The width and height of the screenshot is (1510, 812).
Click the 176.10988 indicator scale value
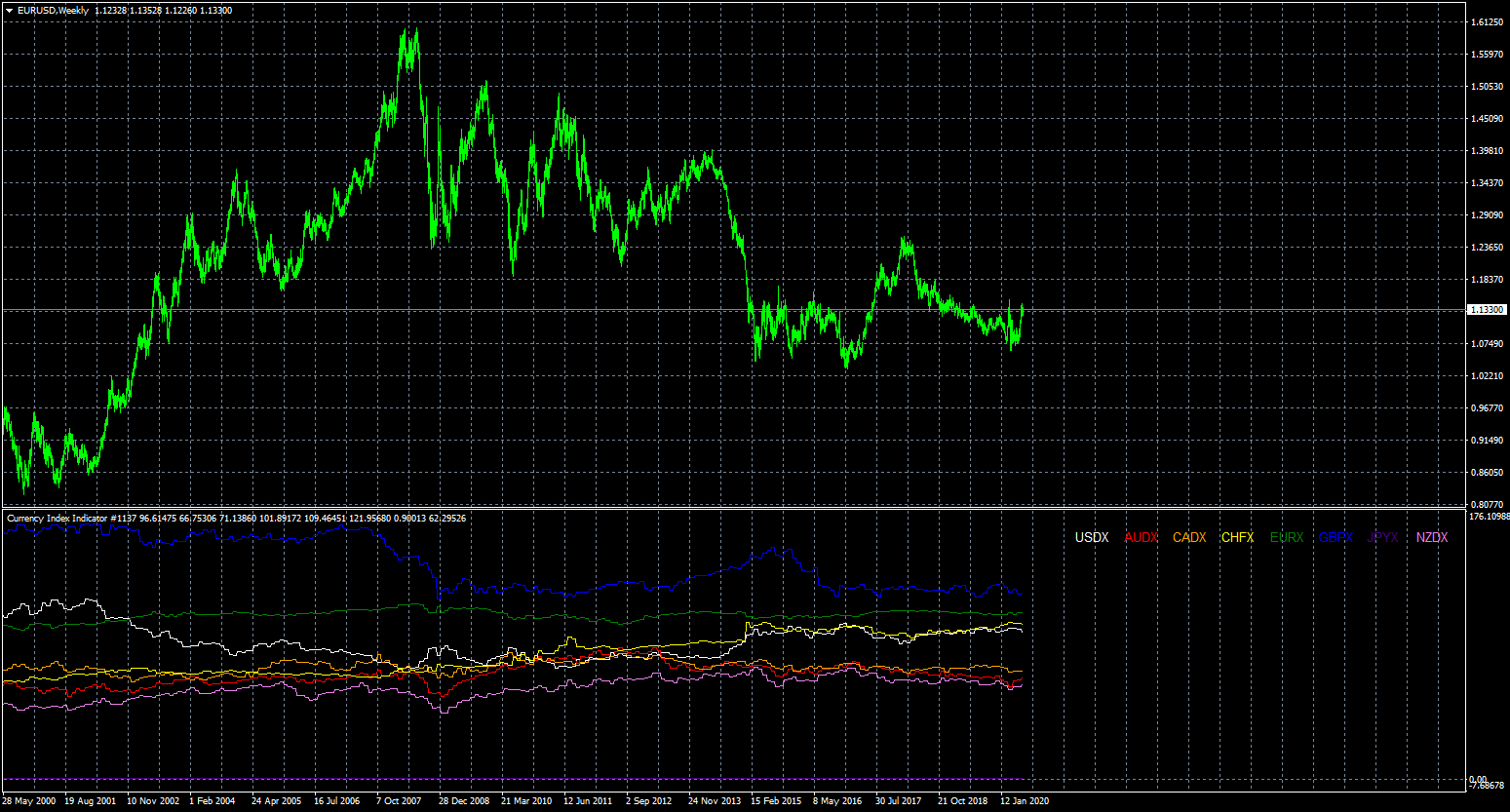[1489, 517]
